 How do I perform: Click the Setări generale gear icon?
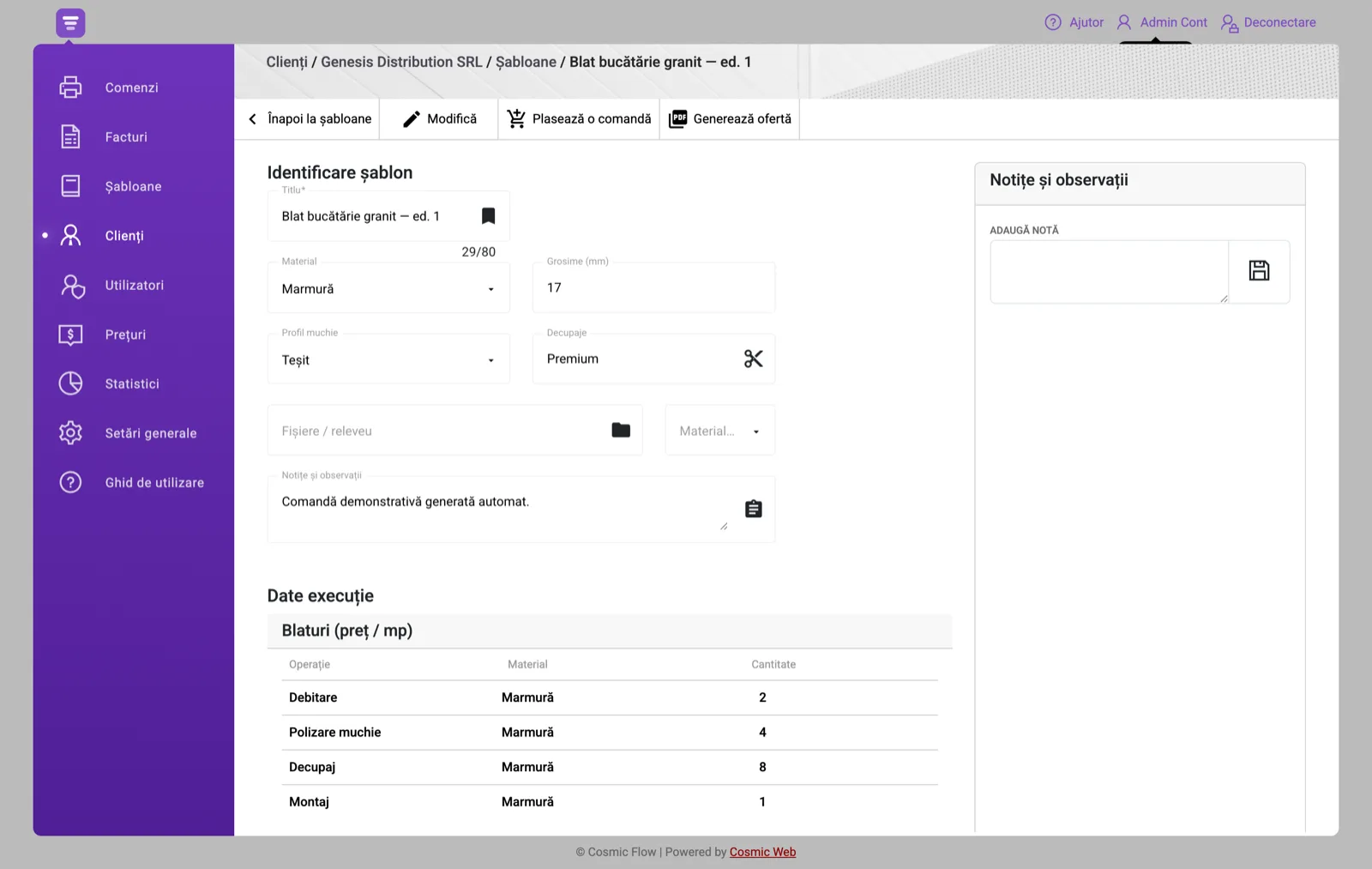click(70, 433)
